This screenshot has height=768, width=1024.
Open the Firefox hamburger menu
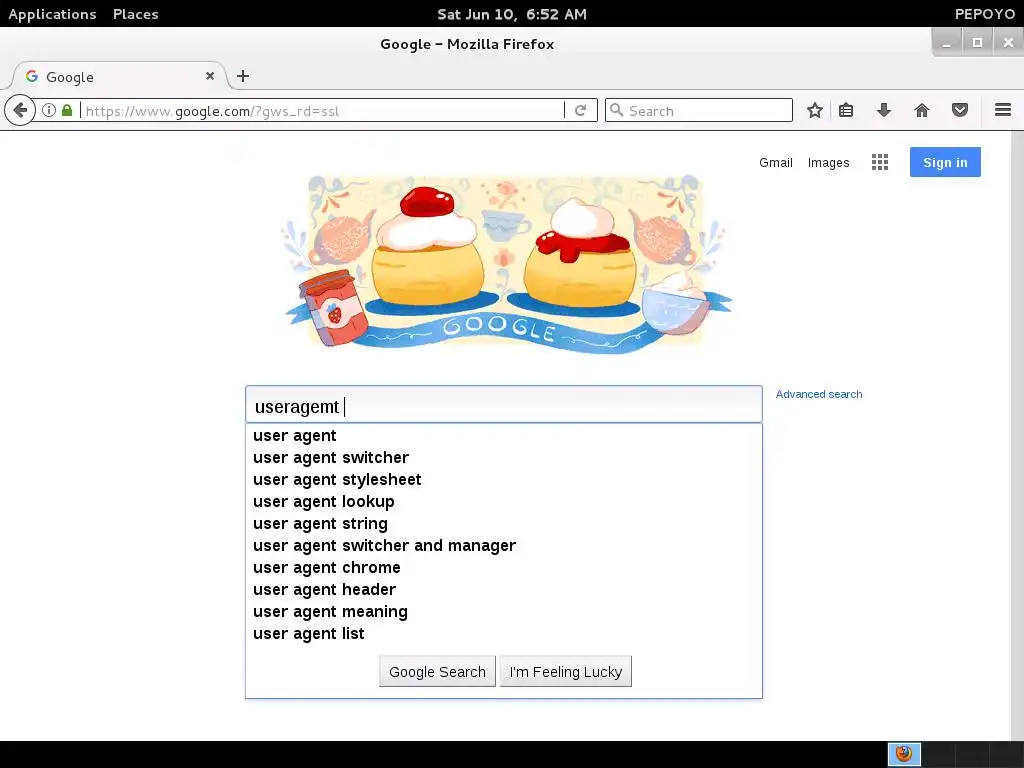tap(1002, 110)
